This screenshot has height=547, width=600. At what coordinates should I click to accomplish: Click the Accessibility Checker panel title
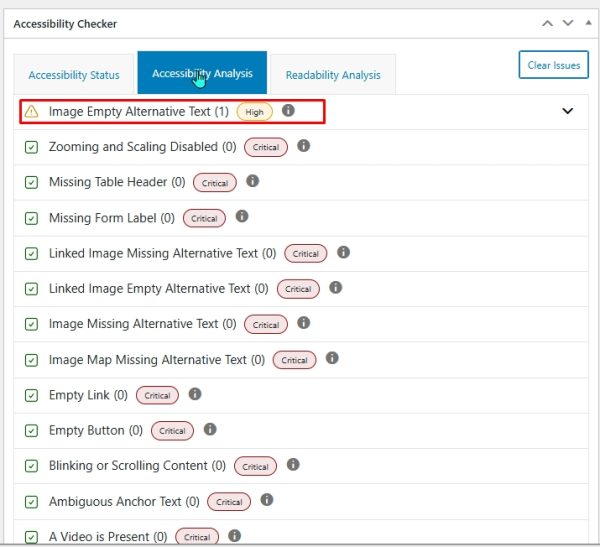coord(65,24)
